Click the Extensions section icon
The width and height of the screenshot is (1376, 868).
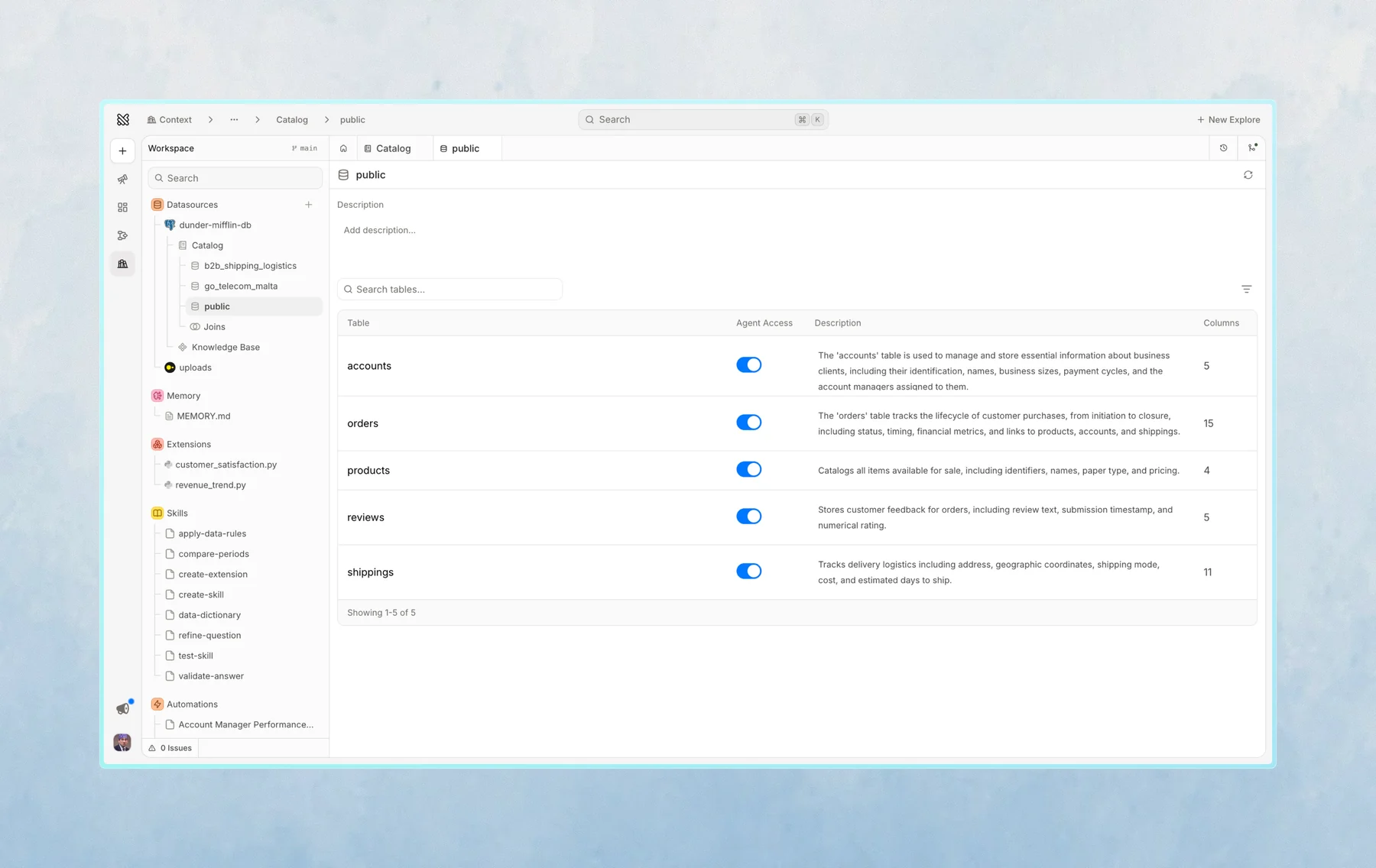(x=157, y=444)
